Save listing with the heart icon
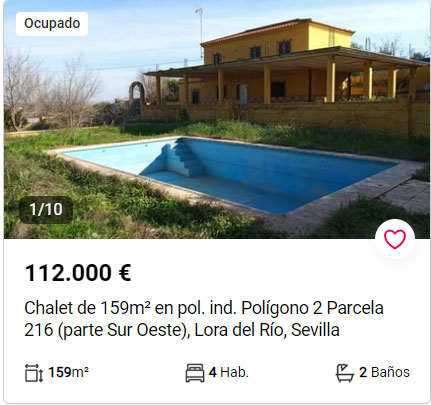 pyautogui.click(x=395, y=239)
